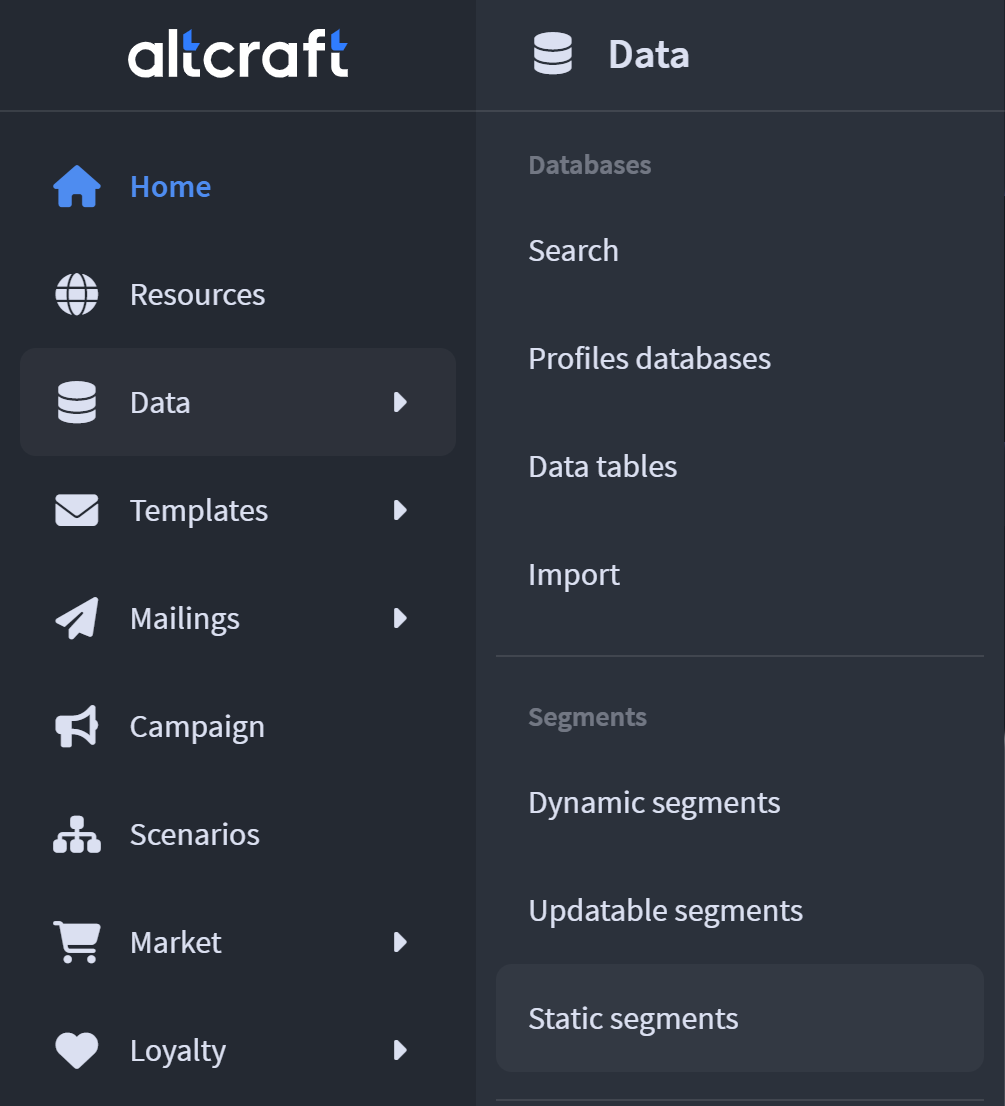1005x1106 pixels.
Task: Expand the Data submenu arrow
Action: pyautogui.click(x=400, y=403)
